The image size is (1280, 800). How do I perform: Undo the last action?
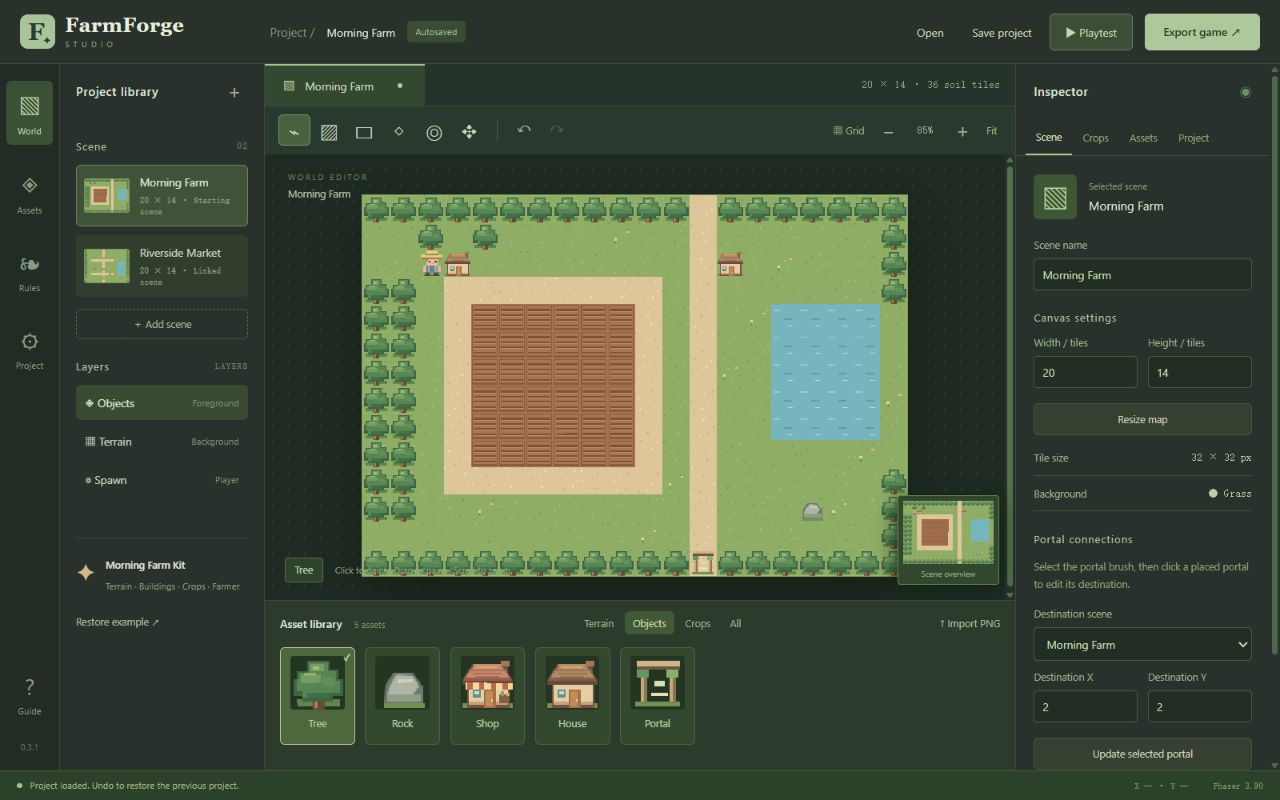pyautogui.click(x=524, y=130)
